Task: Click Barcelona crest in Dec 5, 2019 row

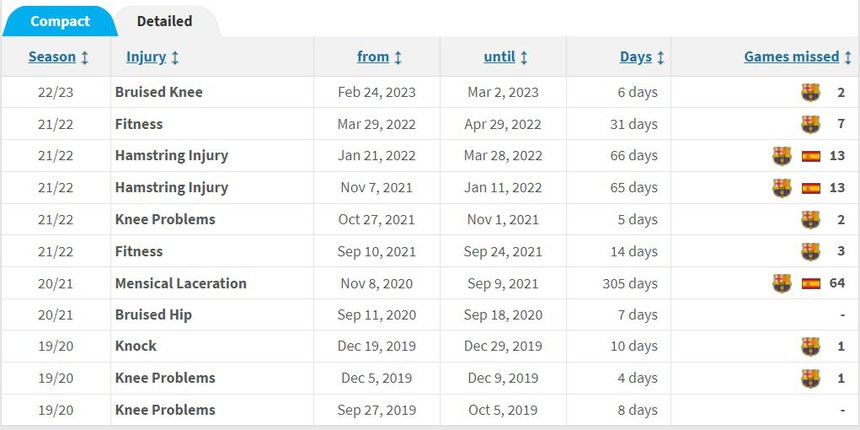Action: pyautogui.click(x=810, y=379)
